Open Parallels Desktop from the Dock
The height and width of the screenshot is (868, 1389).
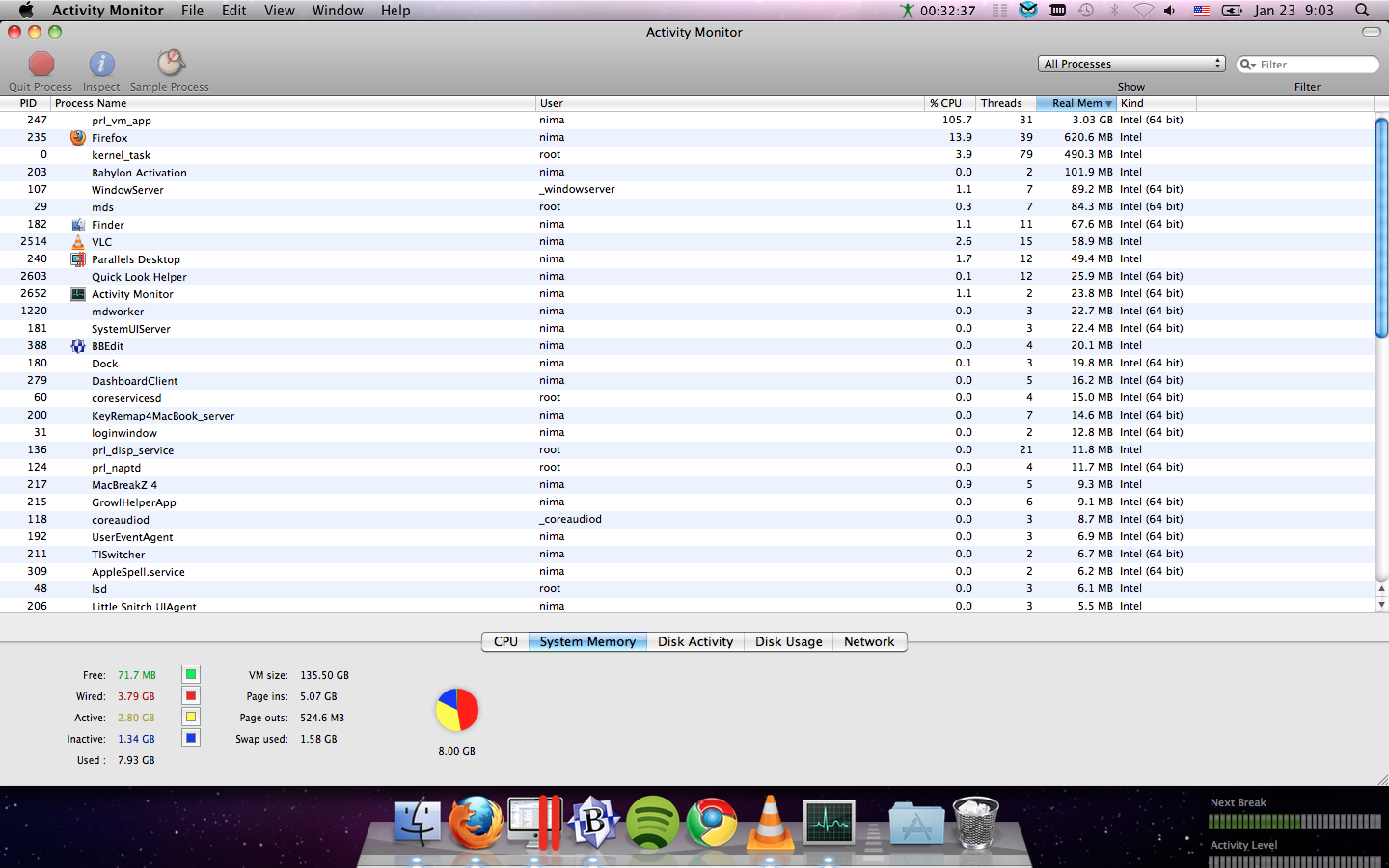[x=534, y=823]
